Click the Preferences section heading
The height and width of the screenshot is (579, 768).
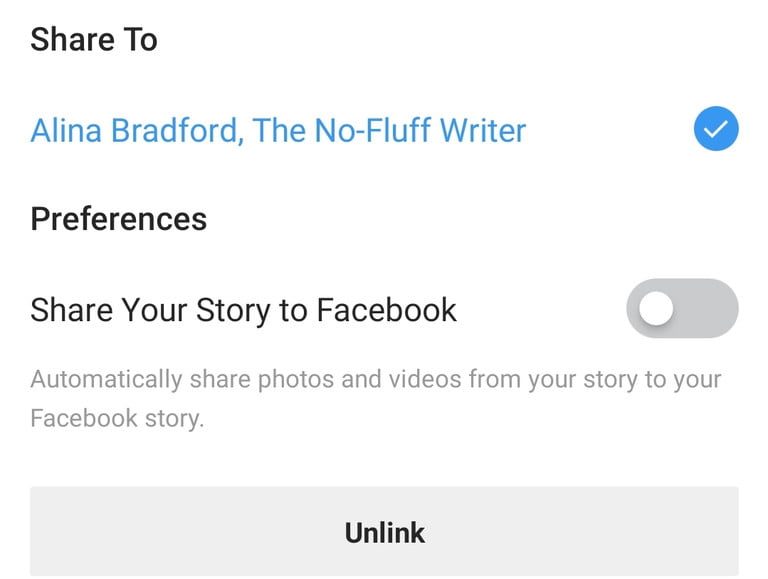click(x=118, y=219)
